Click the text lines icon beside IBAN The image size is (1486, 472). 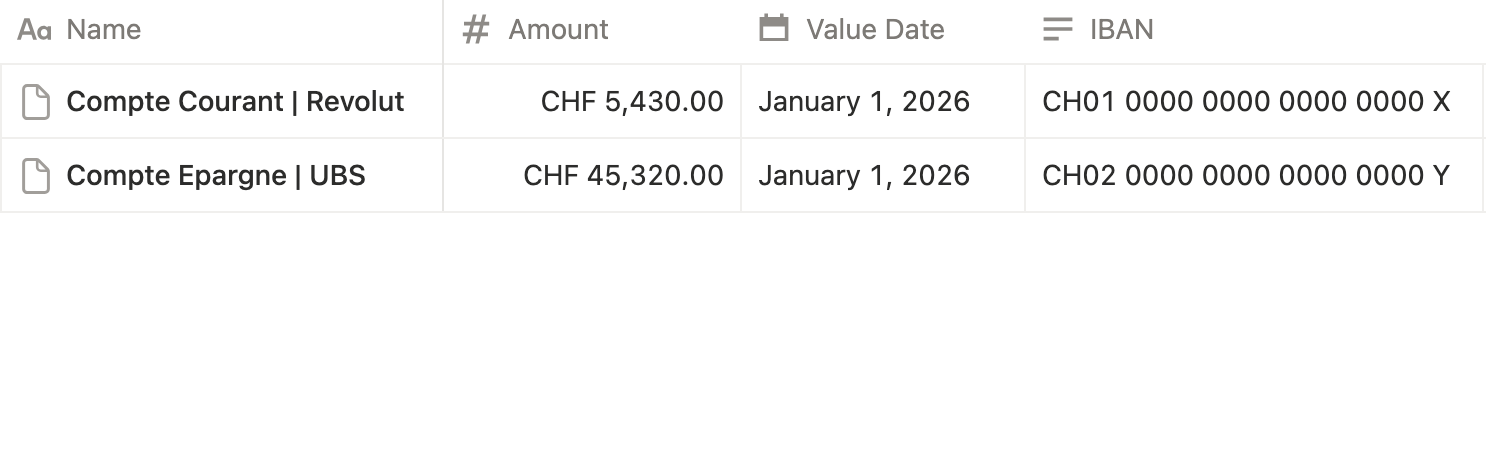(1057, 30)
